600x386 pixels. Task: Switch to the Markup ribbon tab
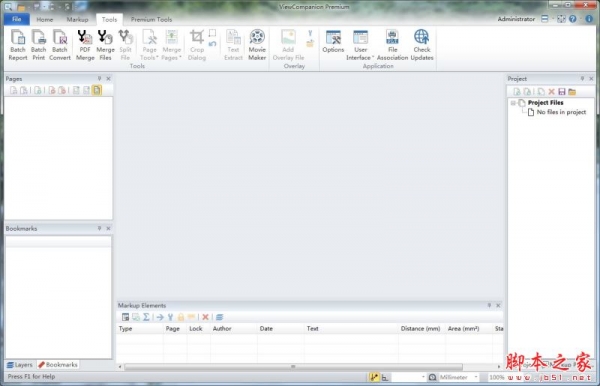77,20
